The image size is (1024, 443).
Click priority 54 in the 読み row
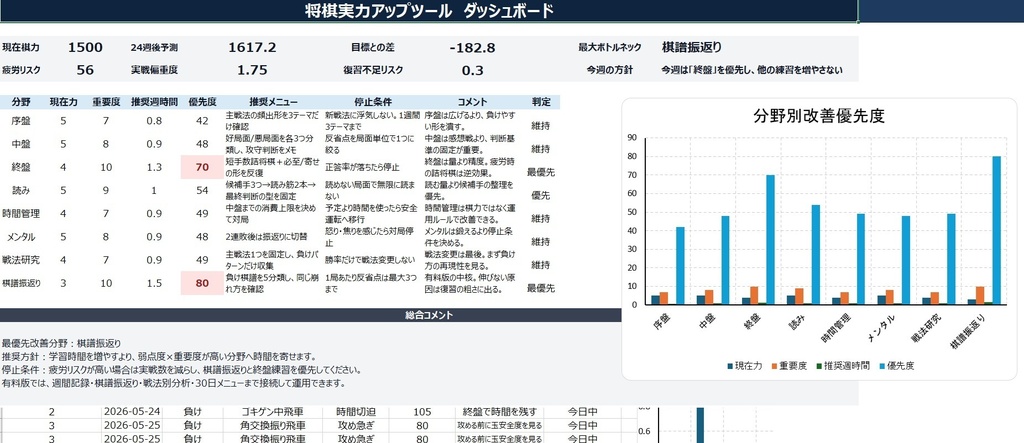[202, 190]
